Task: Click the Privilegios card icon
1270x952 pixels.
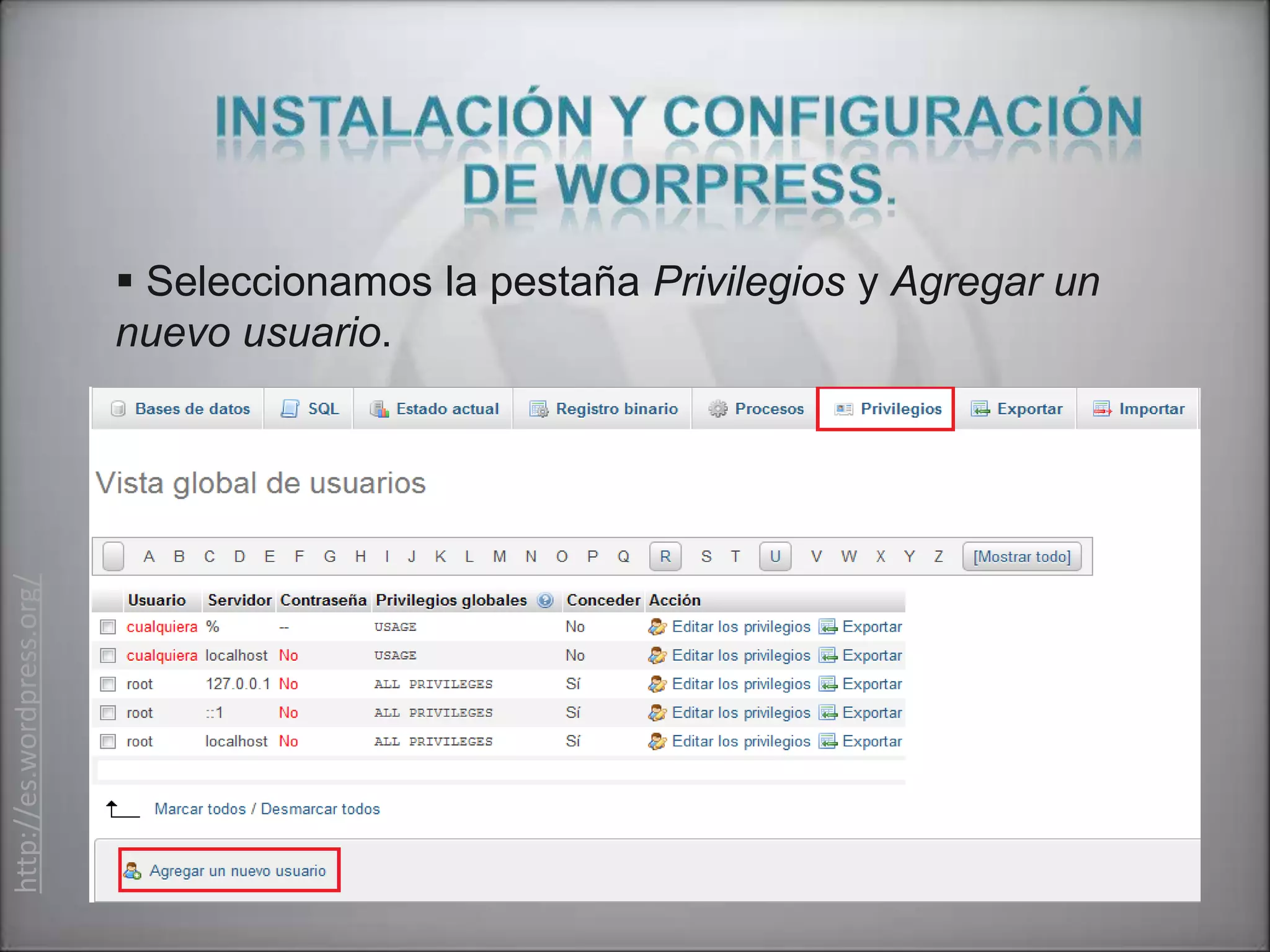Action: (x=843, y=409)
